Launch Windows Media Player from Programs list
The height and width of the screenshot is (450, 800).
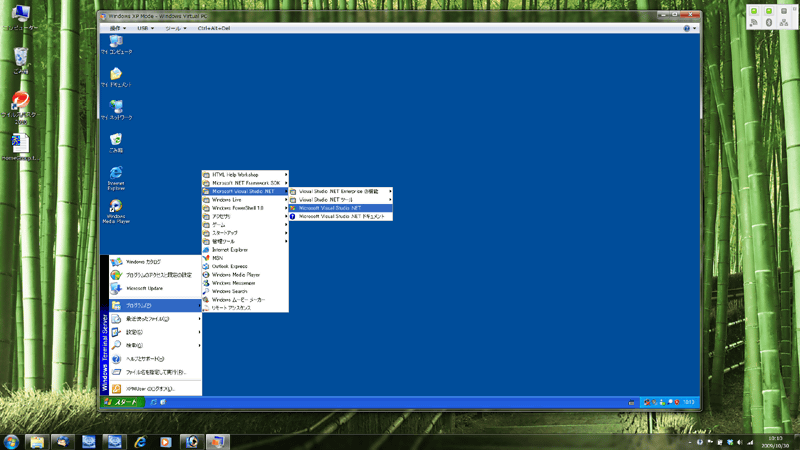[245, 274]
